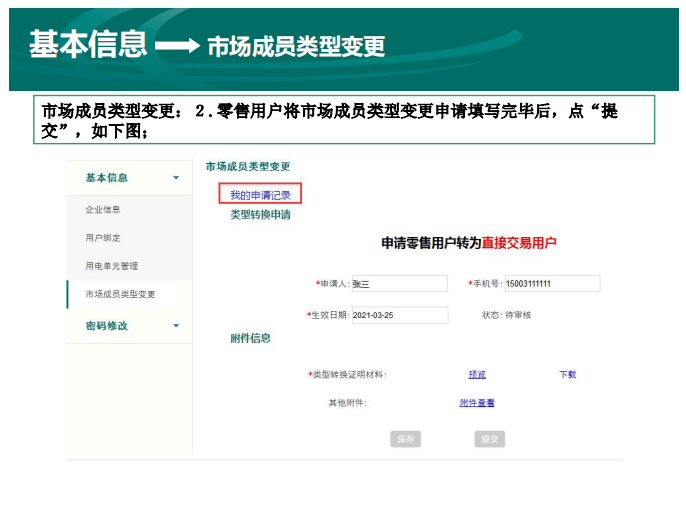
Task: Click the 状态: 待审核 status text
Action: tap(506, 315)
